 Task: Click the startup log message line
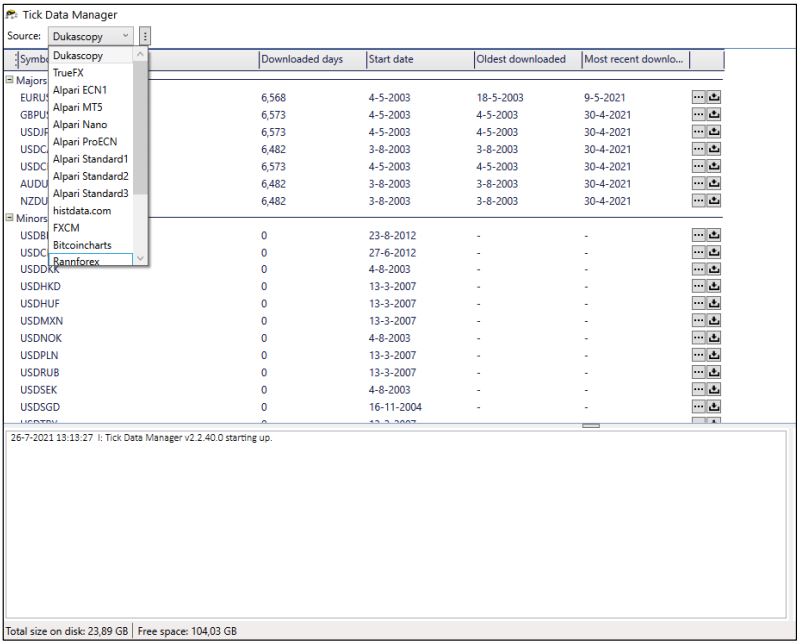(x=142, y=438)
